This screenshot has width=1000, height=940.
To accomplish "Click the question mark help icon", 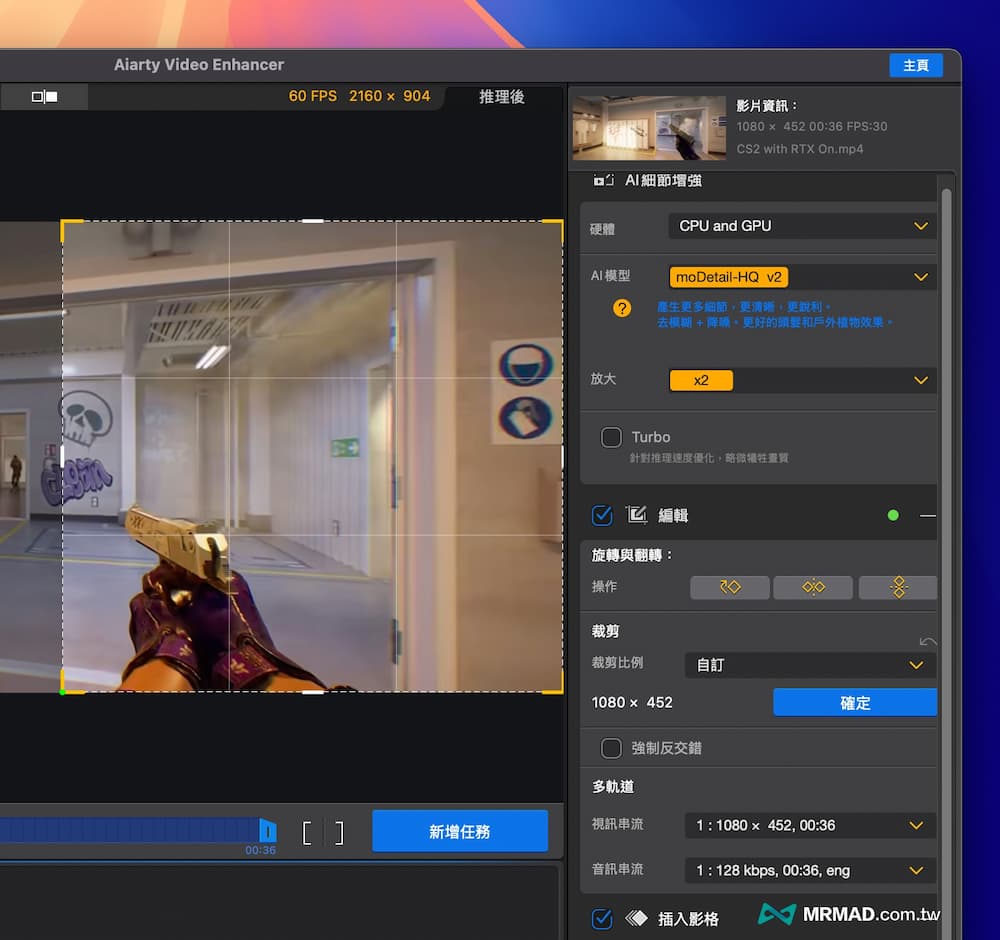I will pyautogui.click(x=622, y=309).
